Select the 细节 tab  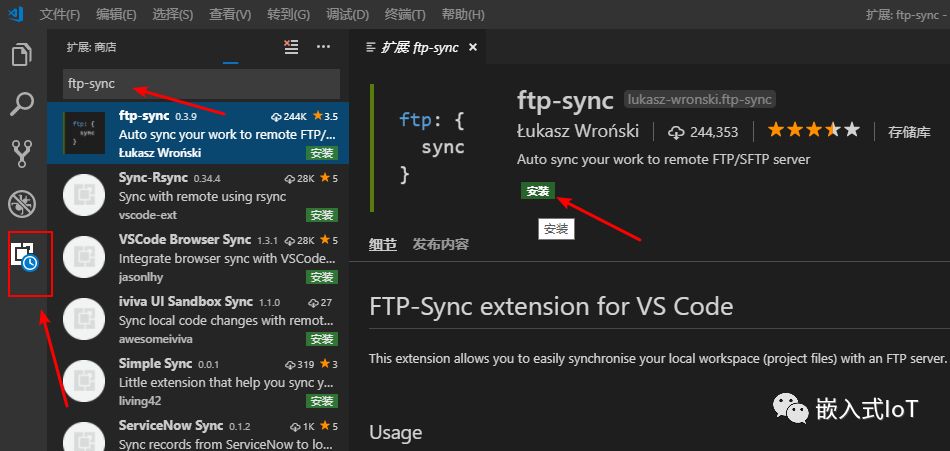click(382, 244)
